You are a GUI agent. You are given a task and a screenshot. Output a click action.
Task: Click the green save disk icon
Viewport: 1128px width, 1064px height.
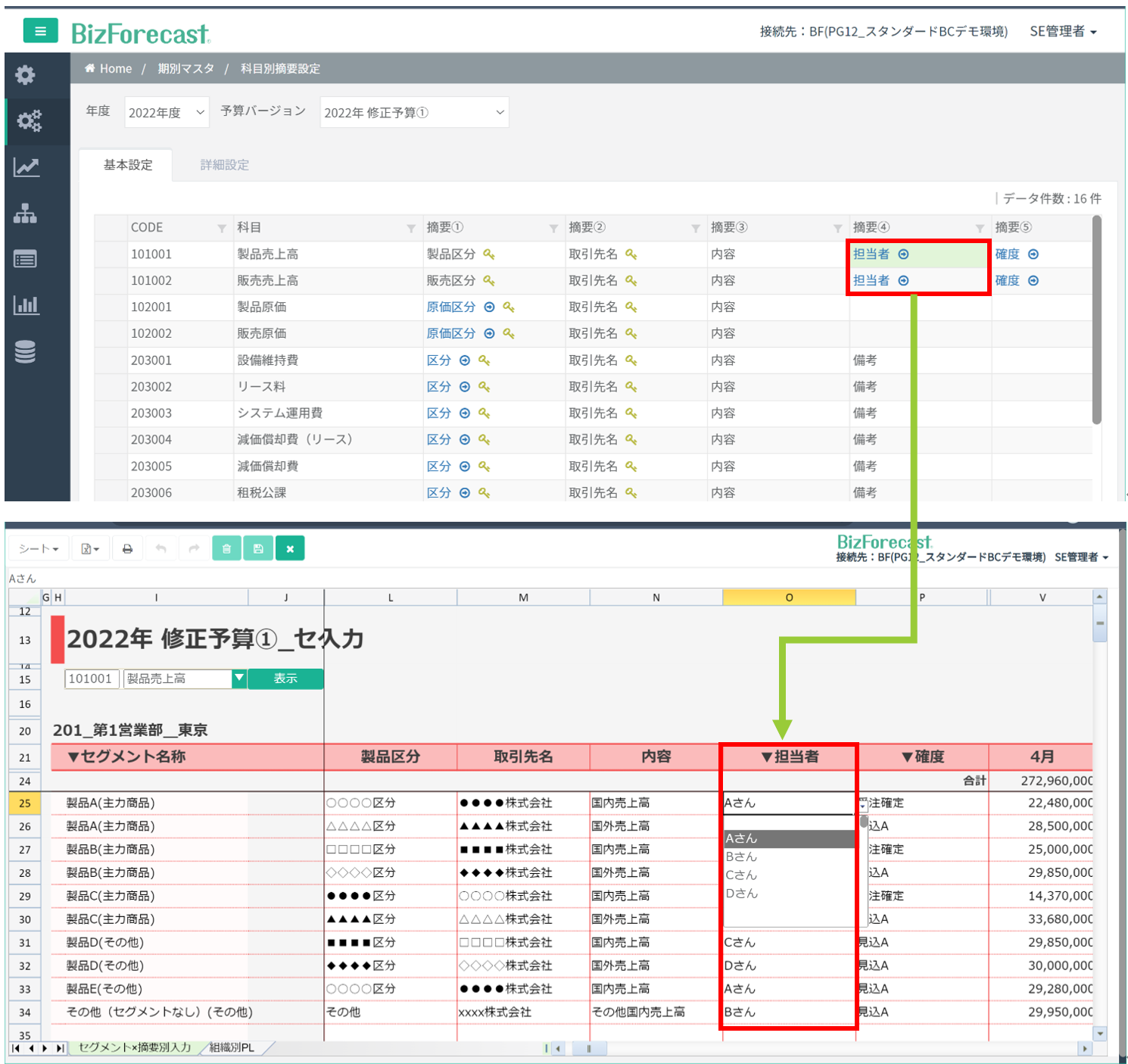click(x=258, y=548)
